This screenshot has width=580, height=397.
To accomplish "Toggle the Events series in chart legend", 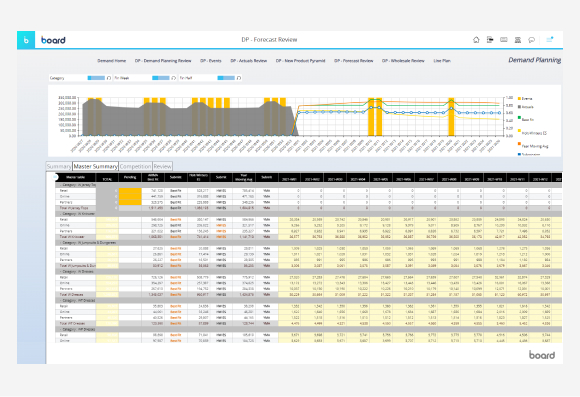I will click(x=525, y=99).
